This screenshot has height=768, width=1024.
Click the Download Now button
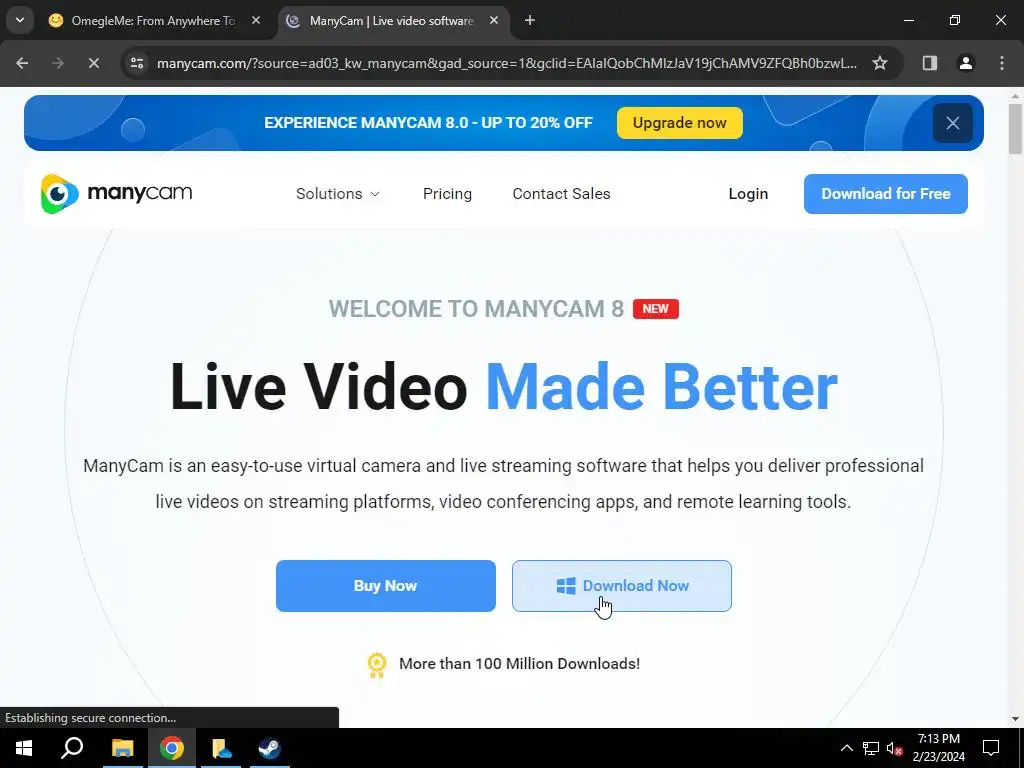[x=622, y=586]
